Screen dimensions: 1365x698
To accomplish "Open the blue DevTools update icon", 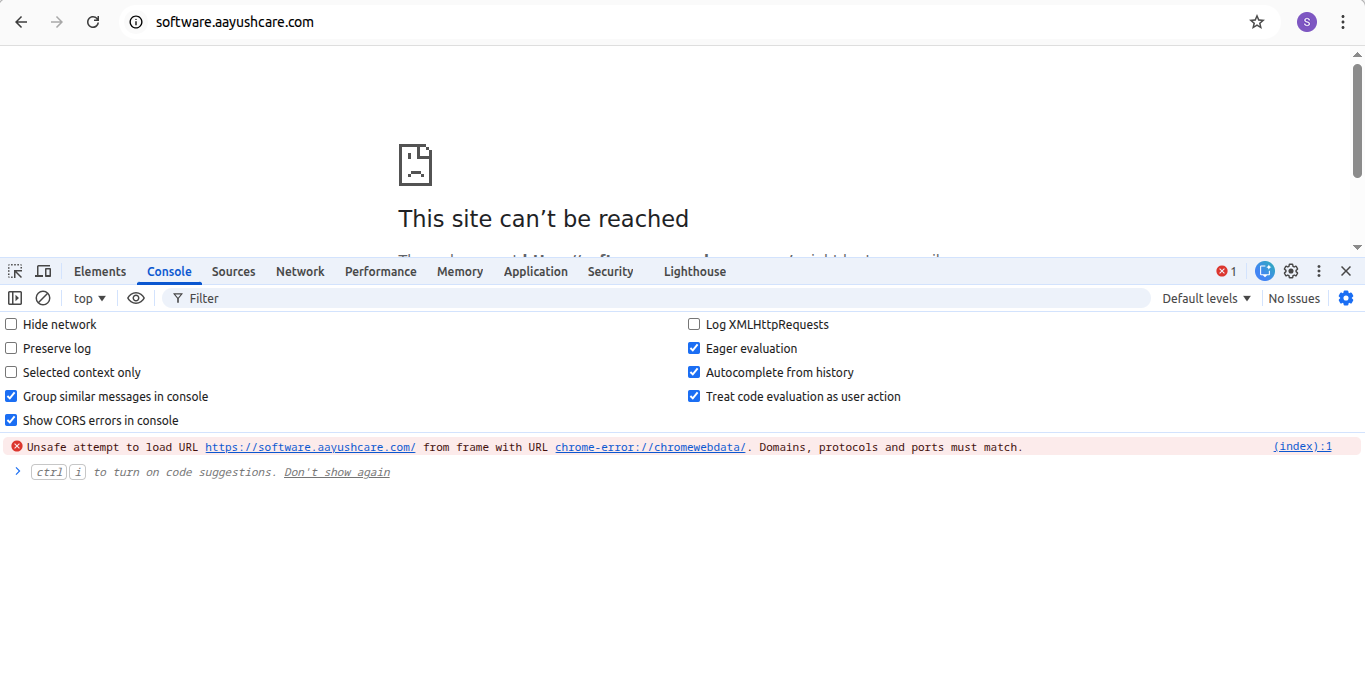I will point(1265,271).
